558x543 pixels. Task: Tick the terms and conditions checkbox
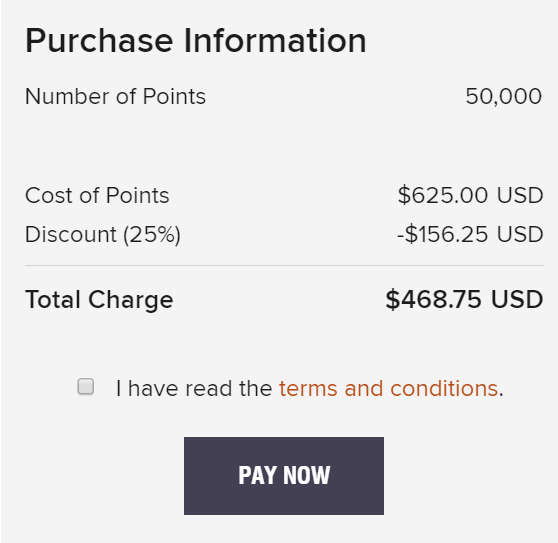point(86,386)
